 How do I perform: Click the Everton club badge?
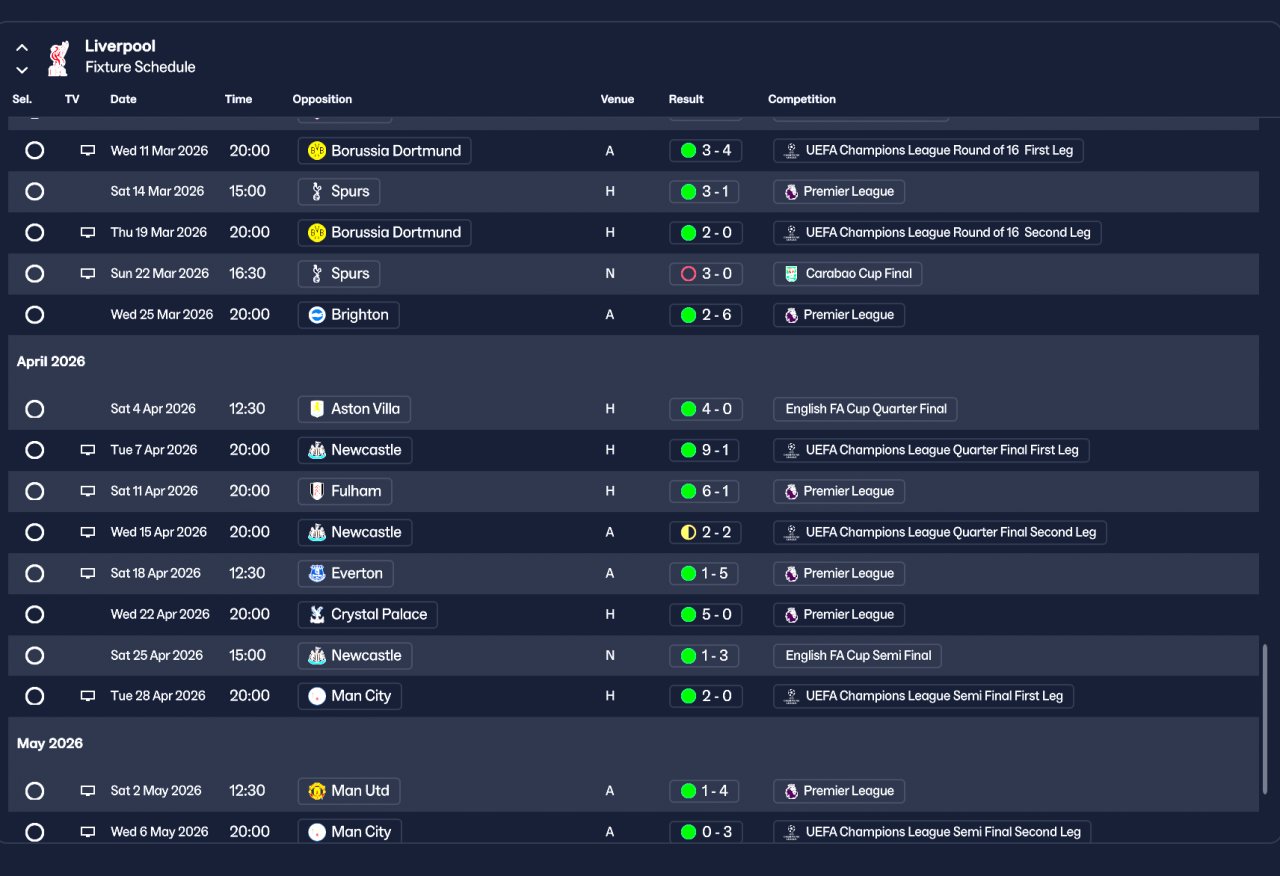pos(317,574)
